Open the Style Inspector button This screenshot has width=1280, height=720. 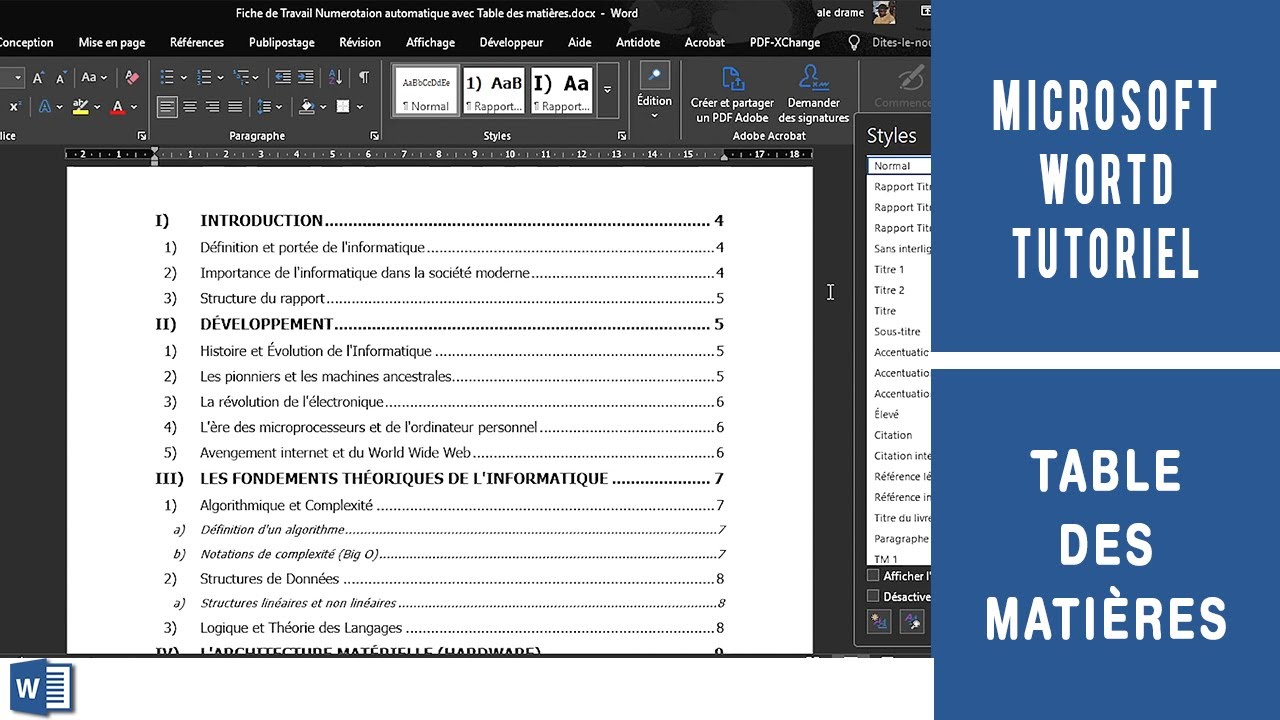(912, 622)
